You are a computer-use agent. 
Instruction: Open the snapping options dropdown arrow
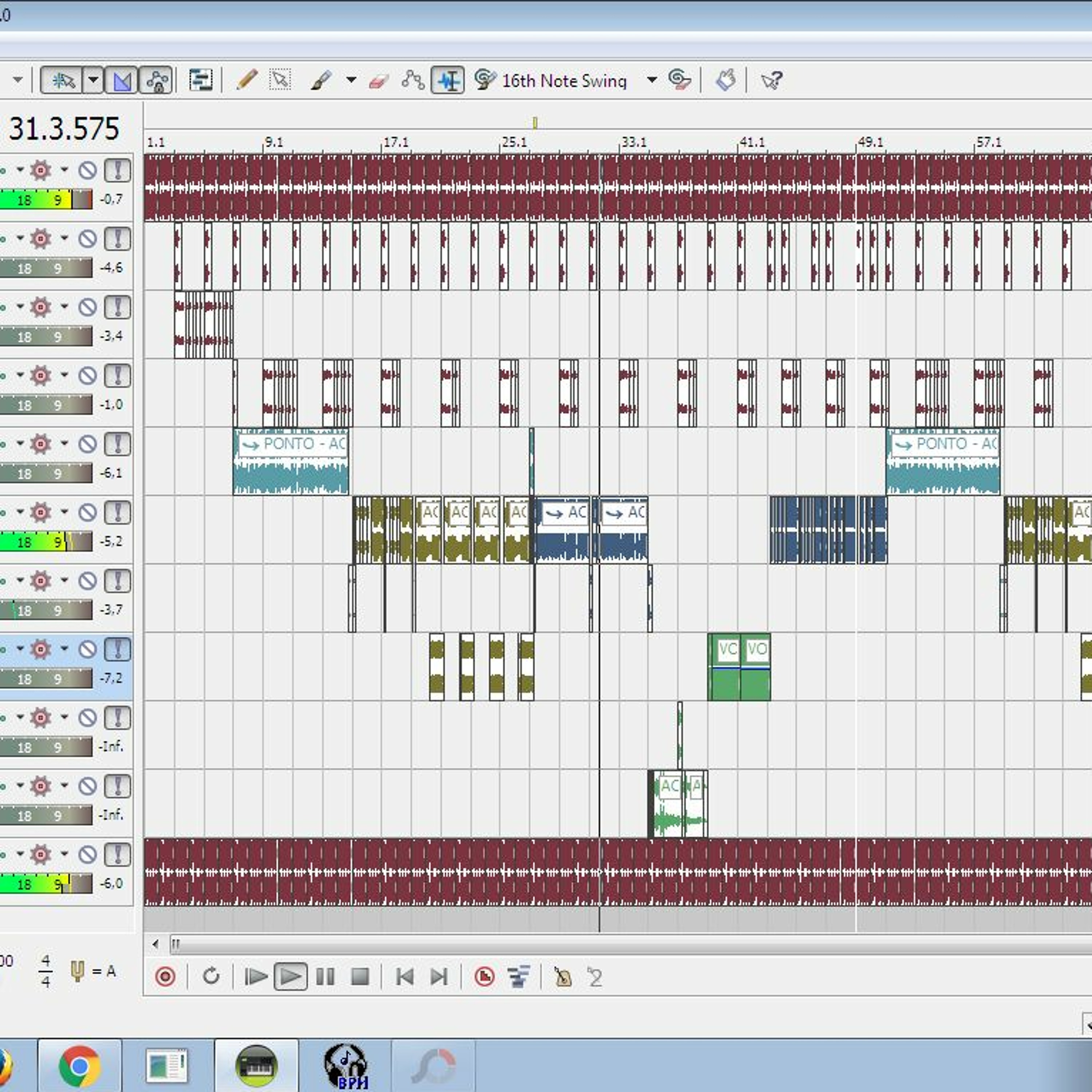pyautogui.click(x=94, y=80)
